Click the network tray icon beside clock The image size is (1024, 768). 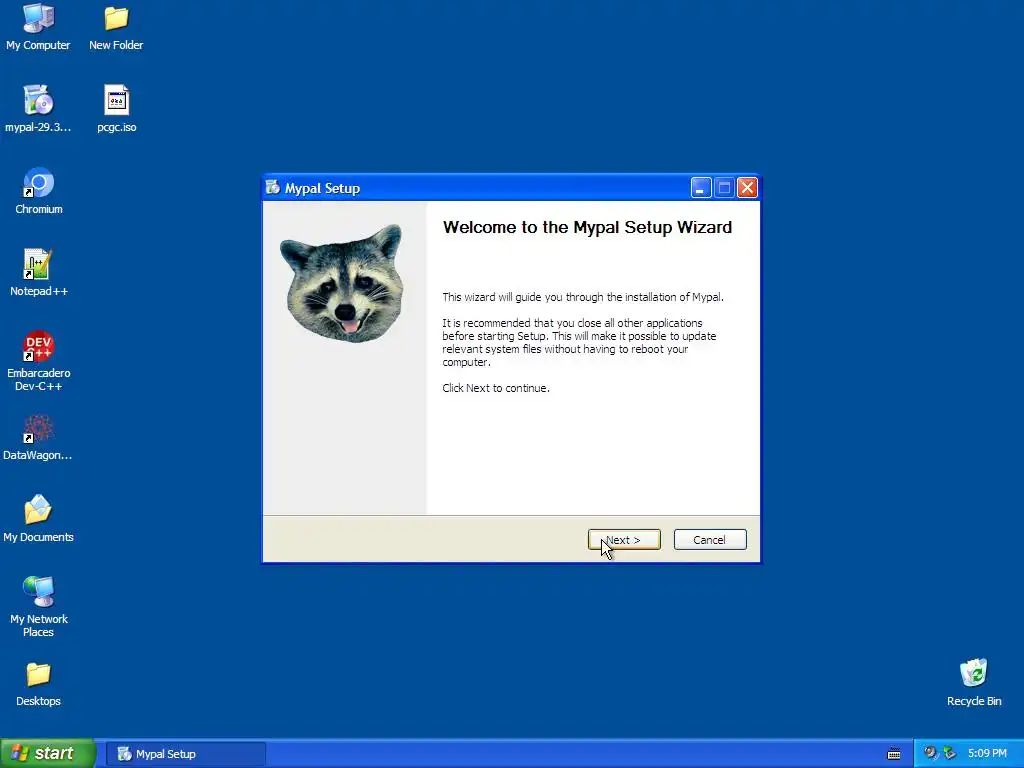[950, 753]
